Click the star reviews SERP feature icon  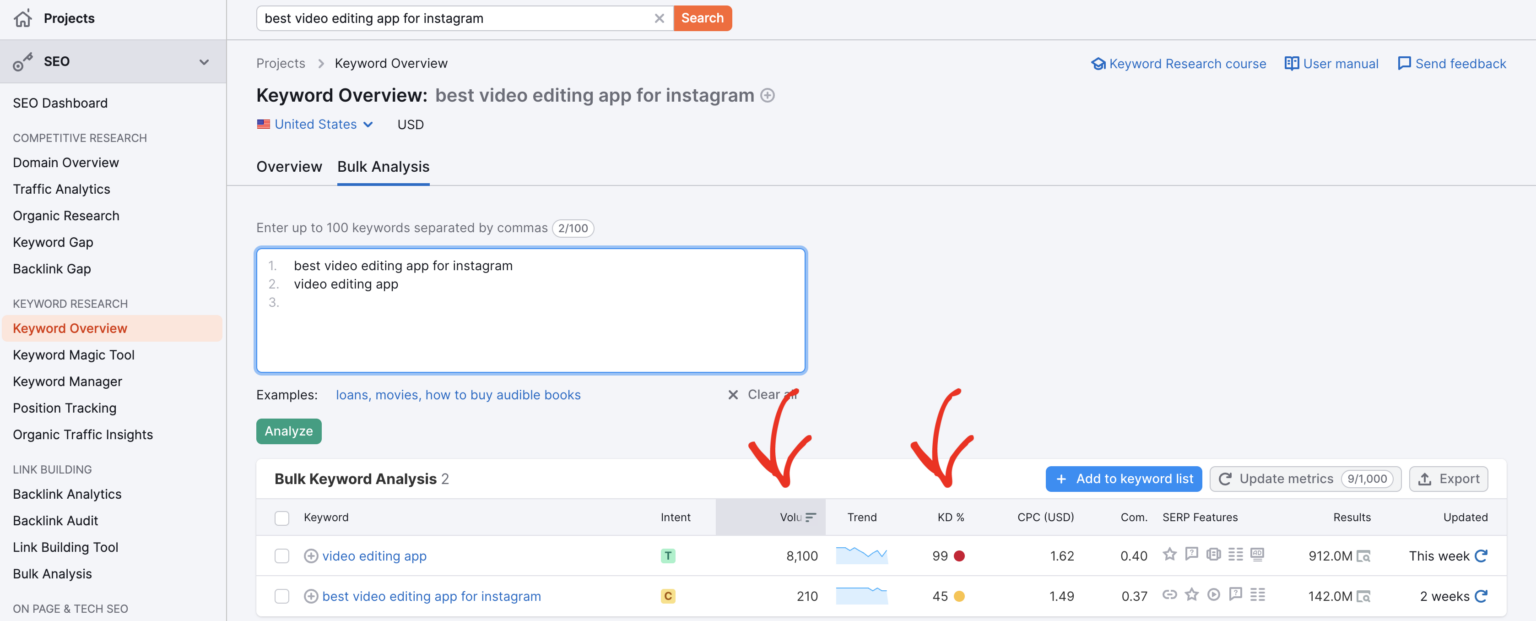[1169, 553]
